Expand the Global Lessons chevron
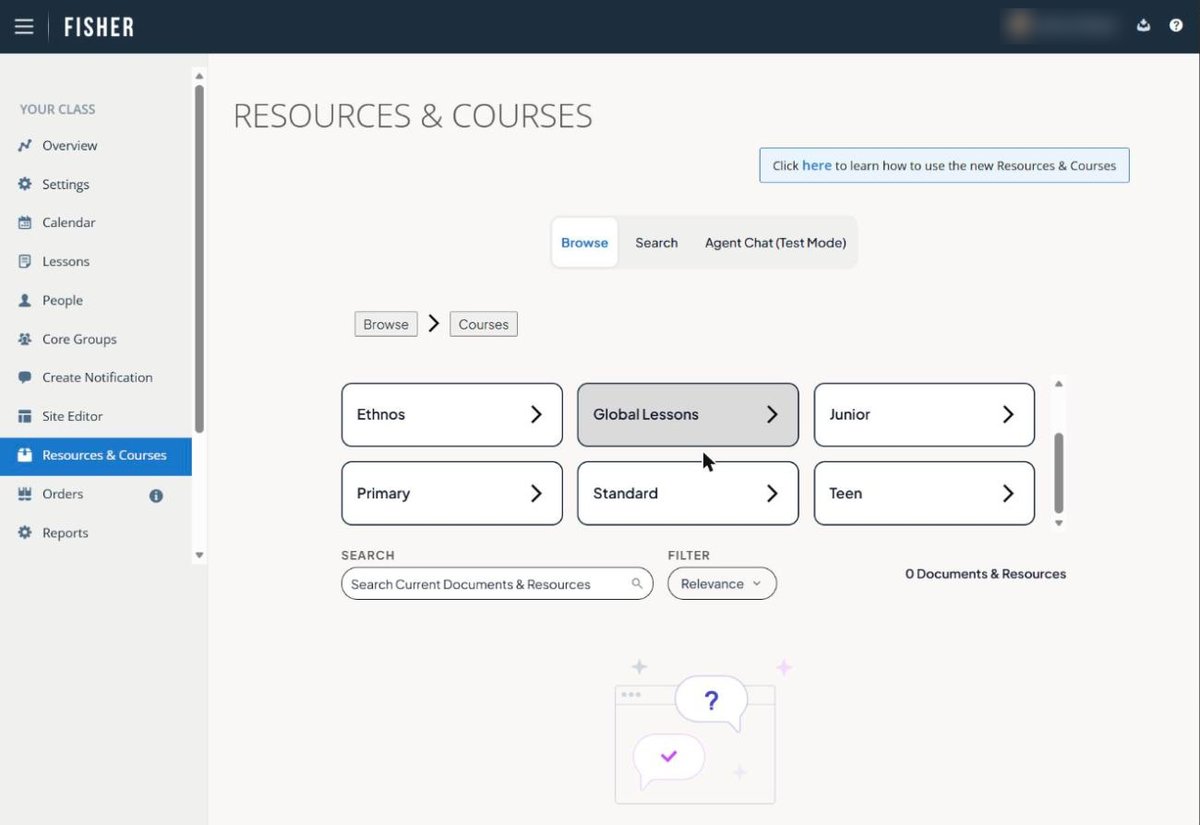 (x=772, y=414)
